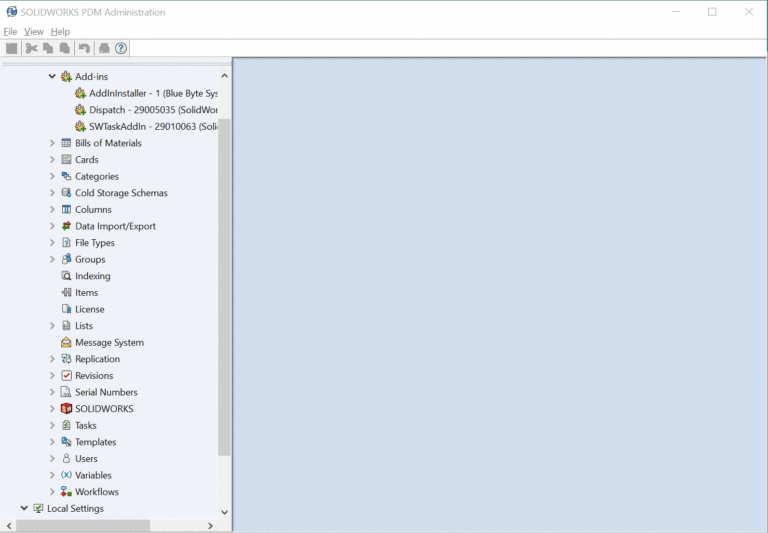Click the Templates icon
768x533 pixels.
(x=66, y=442)
